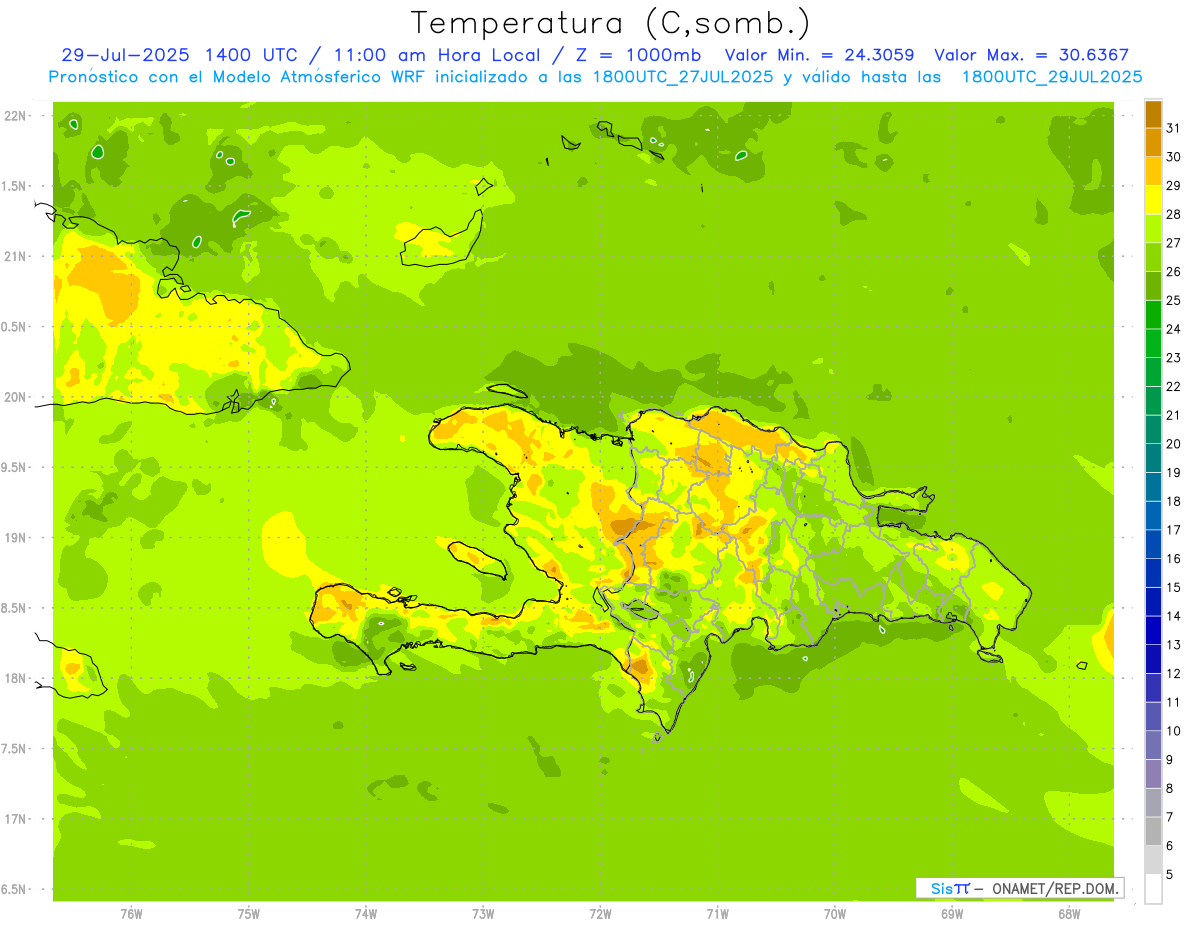Image resolution: width=1200 pixels, height=927 pixels.
Task: Click legend value "16"
Action: (1173, 559)
